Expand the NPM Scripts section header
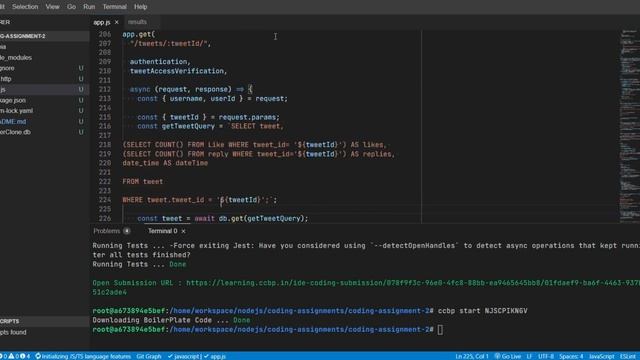The image size is (640, 360). pyautogui.click(x=44, y=321)
